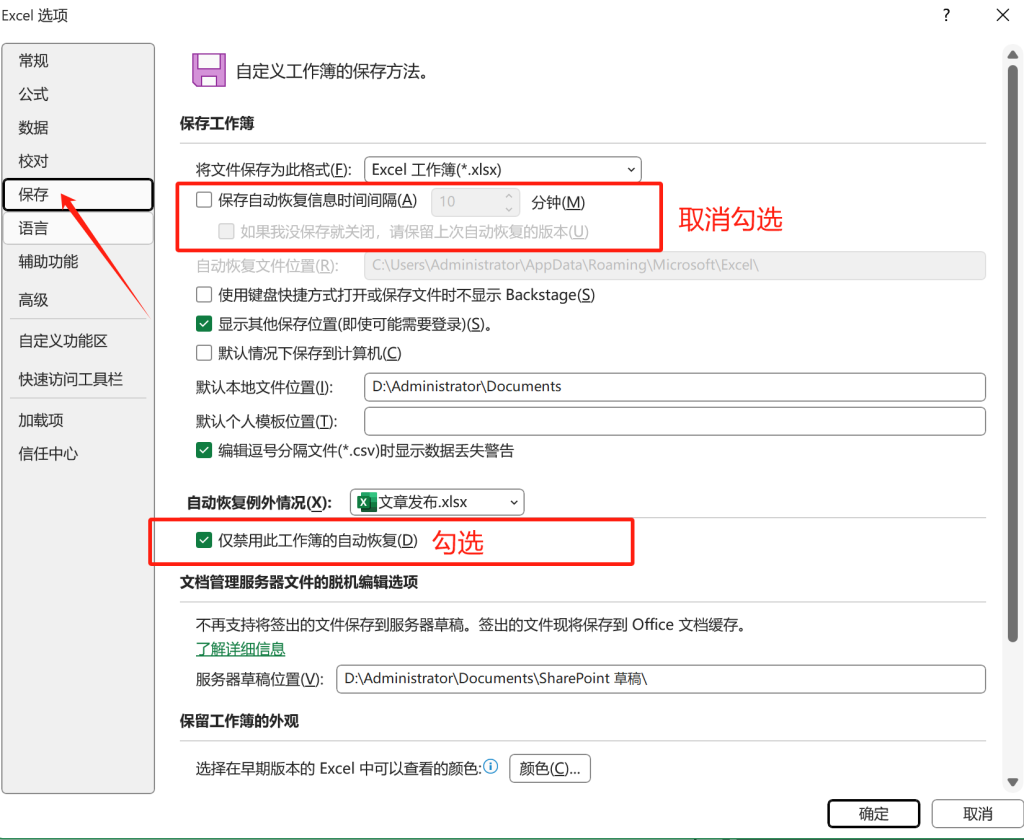Image resolution: width=1024 pixels, height=840 pixels.
Task: Click the scrollbar up arrow
Action: (1013, 54)
